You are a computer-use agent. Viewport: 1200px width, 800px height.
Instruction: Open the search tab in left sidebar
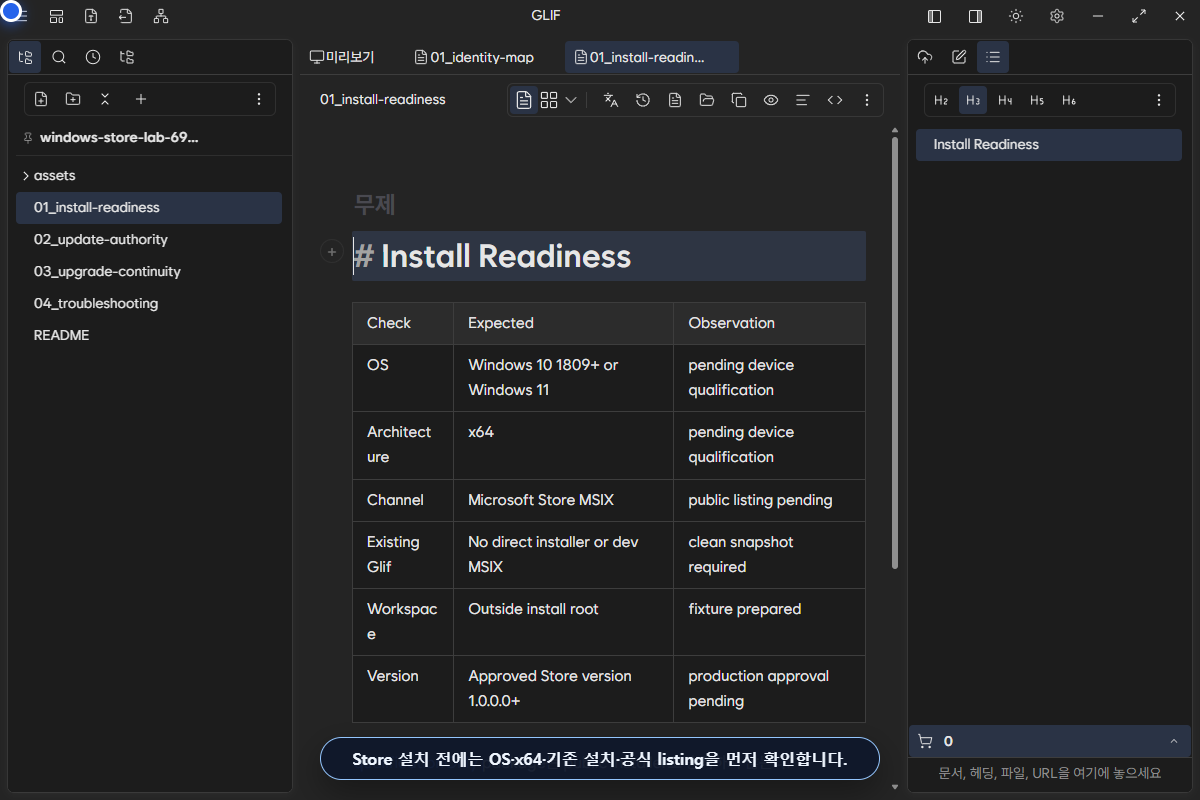pos(59,57)
